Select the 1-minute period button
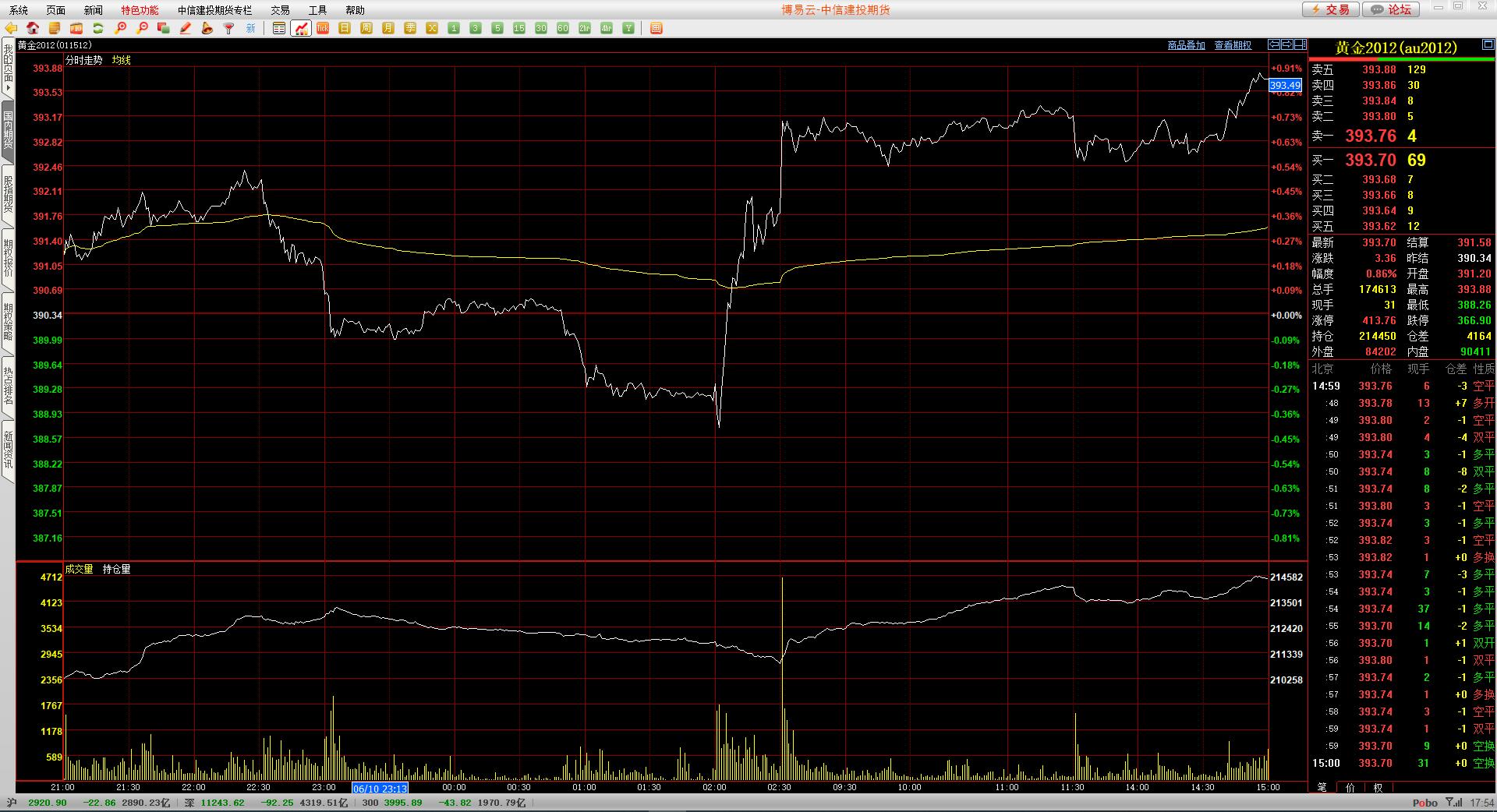This screenshot has height=812, width=1497. 454,28
